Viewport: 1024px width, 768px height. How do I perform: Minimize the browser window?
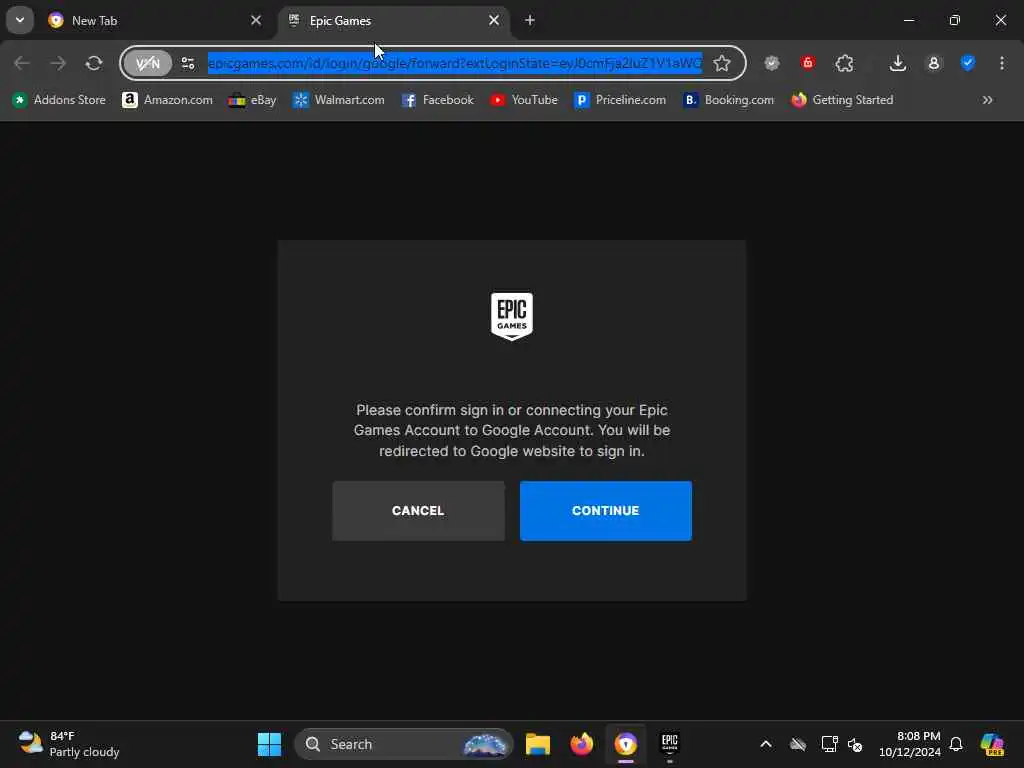point(908,20)
